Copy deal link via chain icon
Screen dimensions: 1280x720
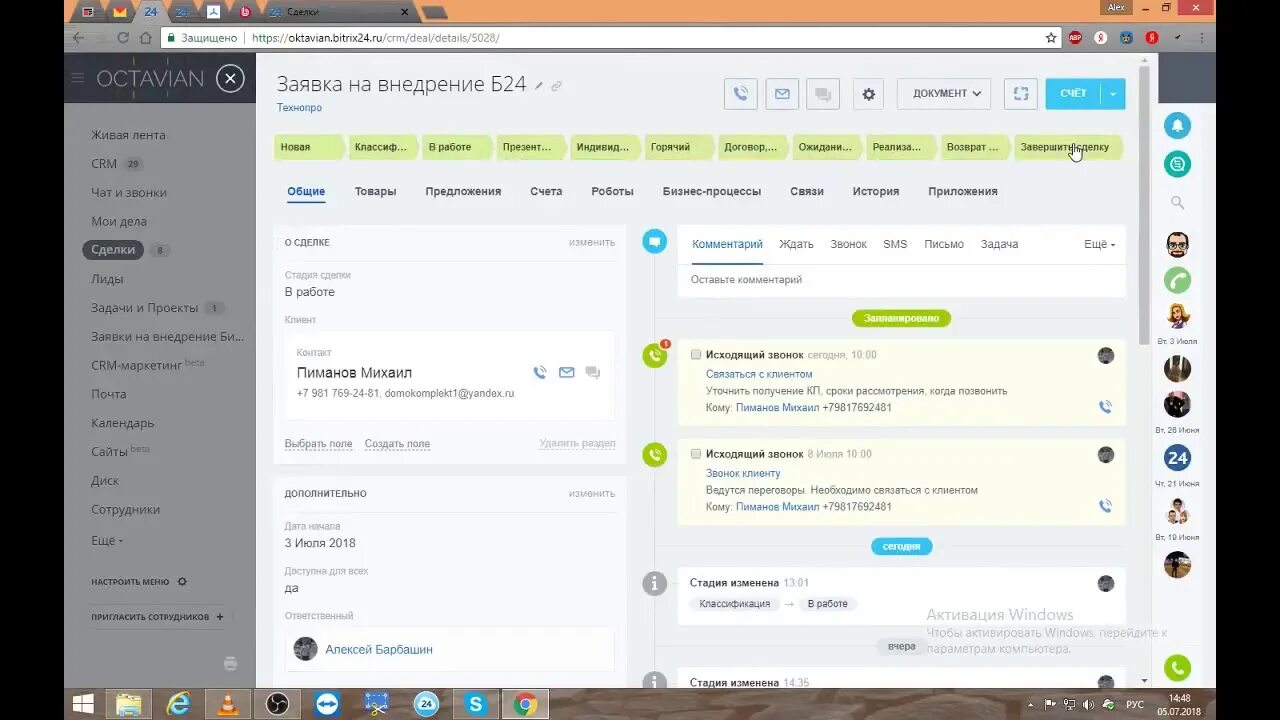pyautogui.click(x=557, y=86)
